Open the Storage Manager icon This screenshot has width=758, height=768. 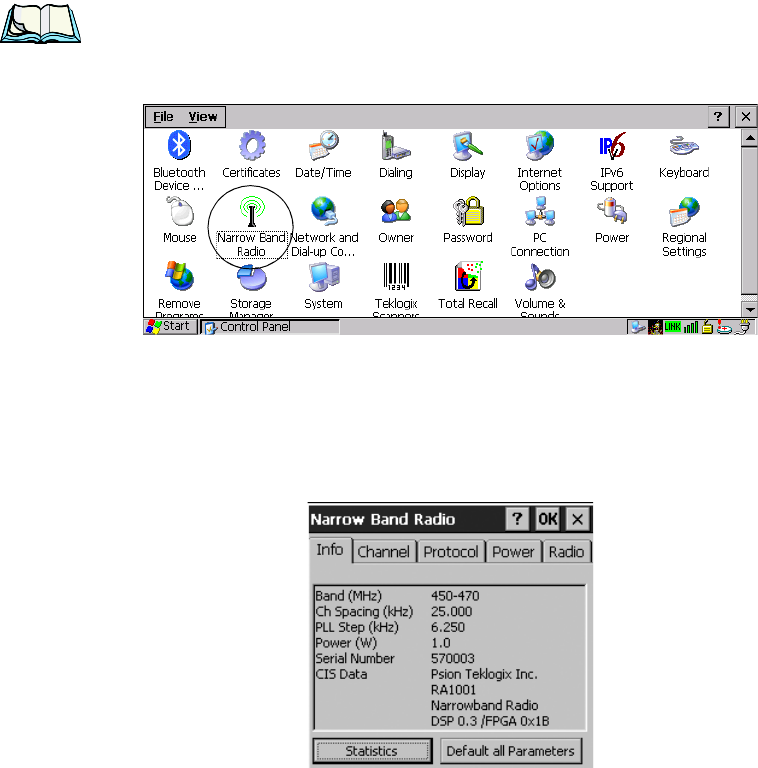252,277
